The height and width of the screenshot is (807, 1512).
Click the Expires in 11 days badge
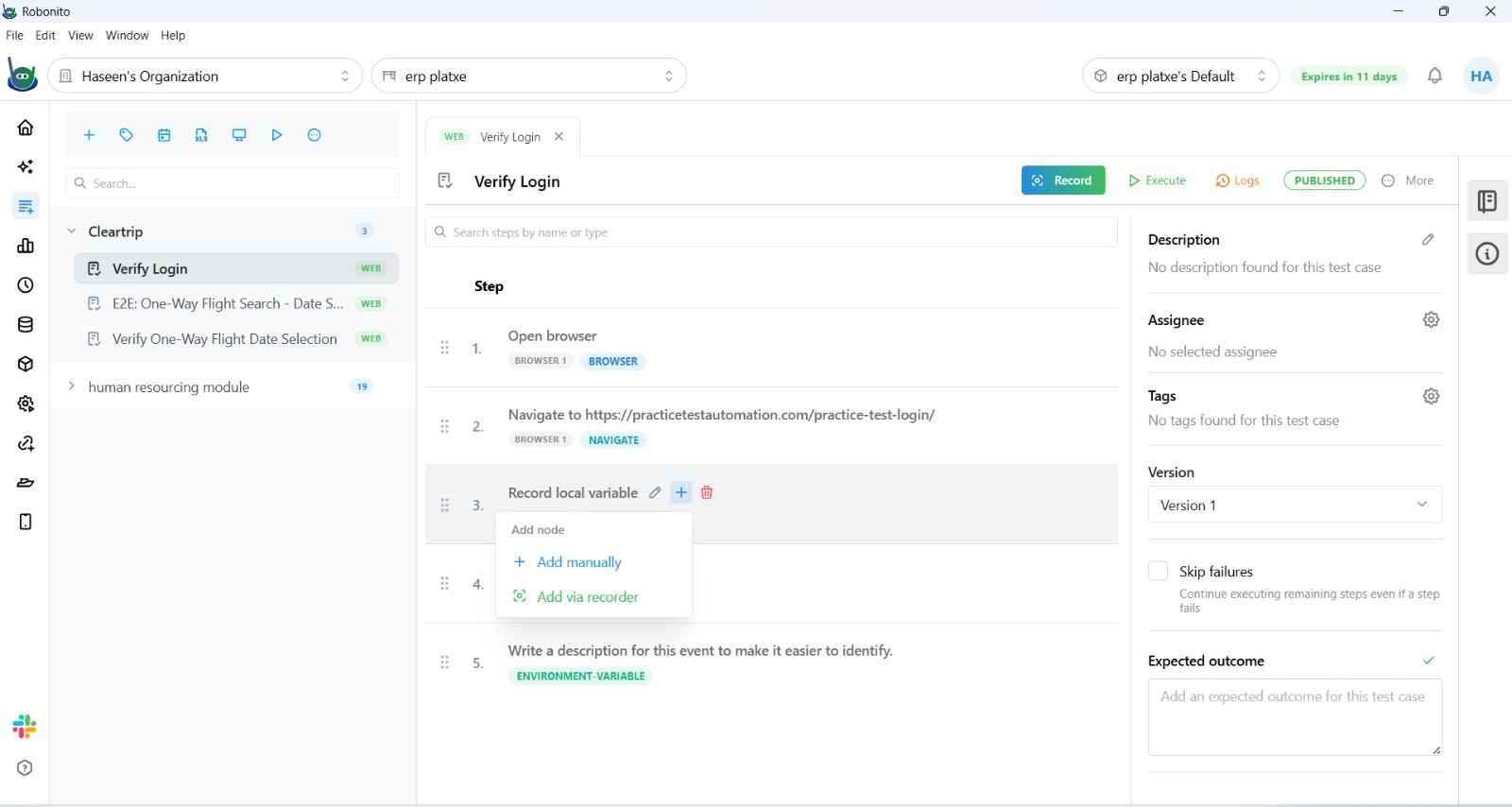click(1349, 77)
